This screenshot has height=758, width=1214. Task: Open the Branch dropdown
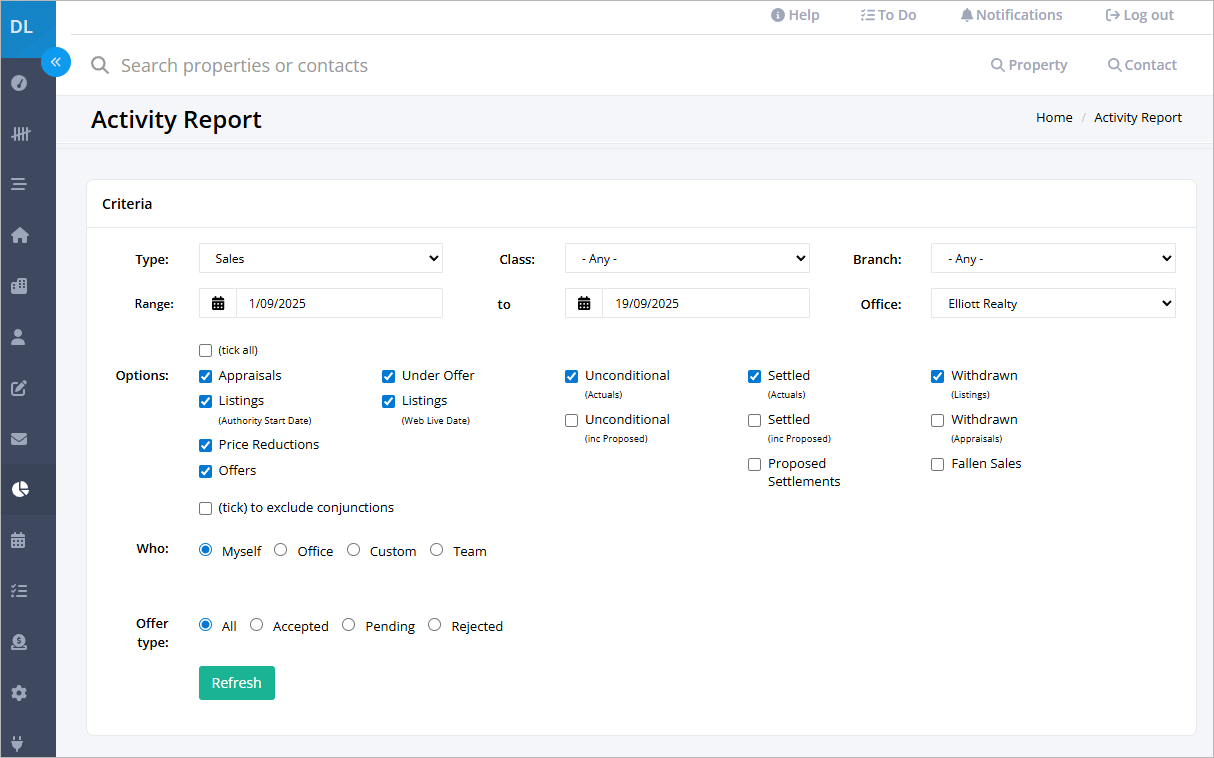(1053, 258)
